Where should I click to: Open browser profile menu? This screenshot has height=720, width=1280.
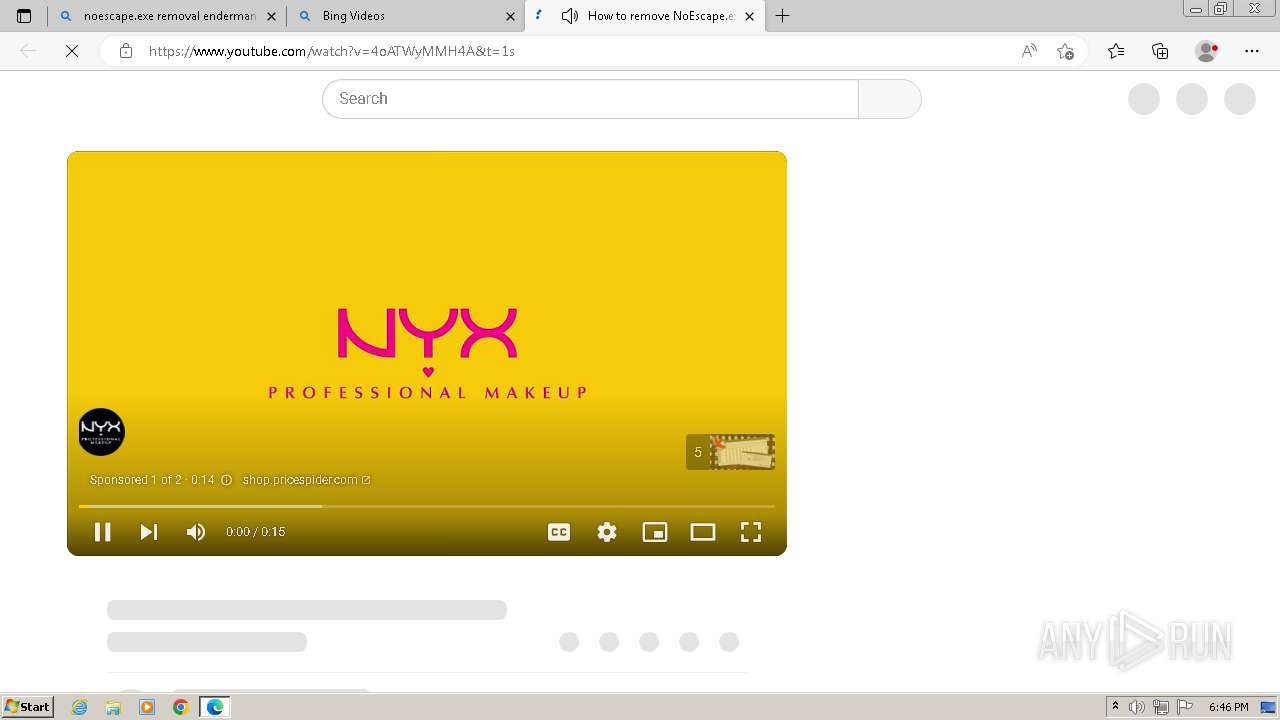(x=1207, y=51)
